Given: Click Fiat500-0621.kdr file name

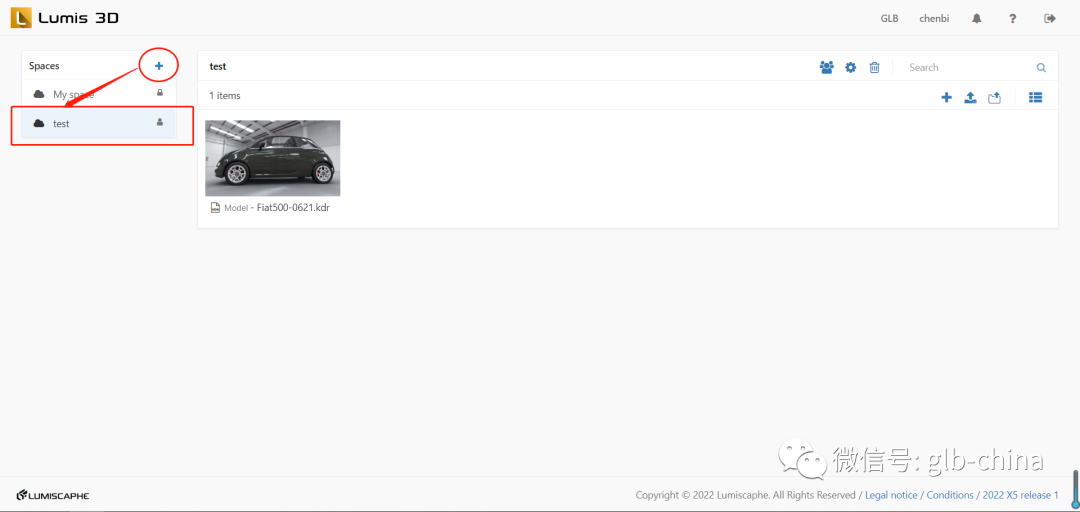Looking at the screenshot, I should click(x=293, y=207).
